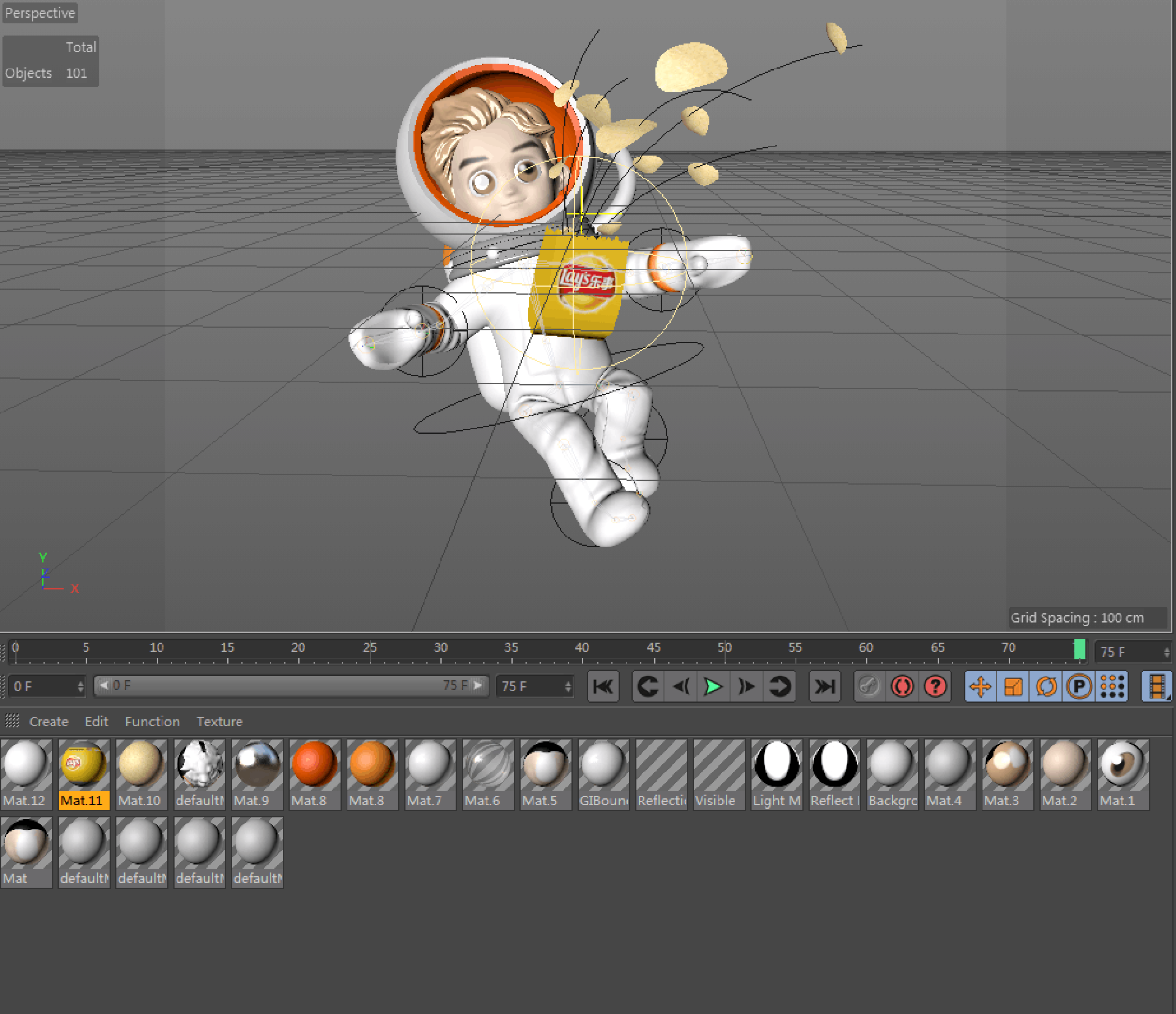Viewport: 1176px width, 1014px height.
Task: Select the Backgro material
Action: point(892,774)
